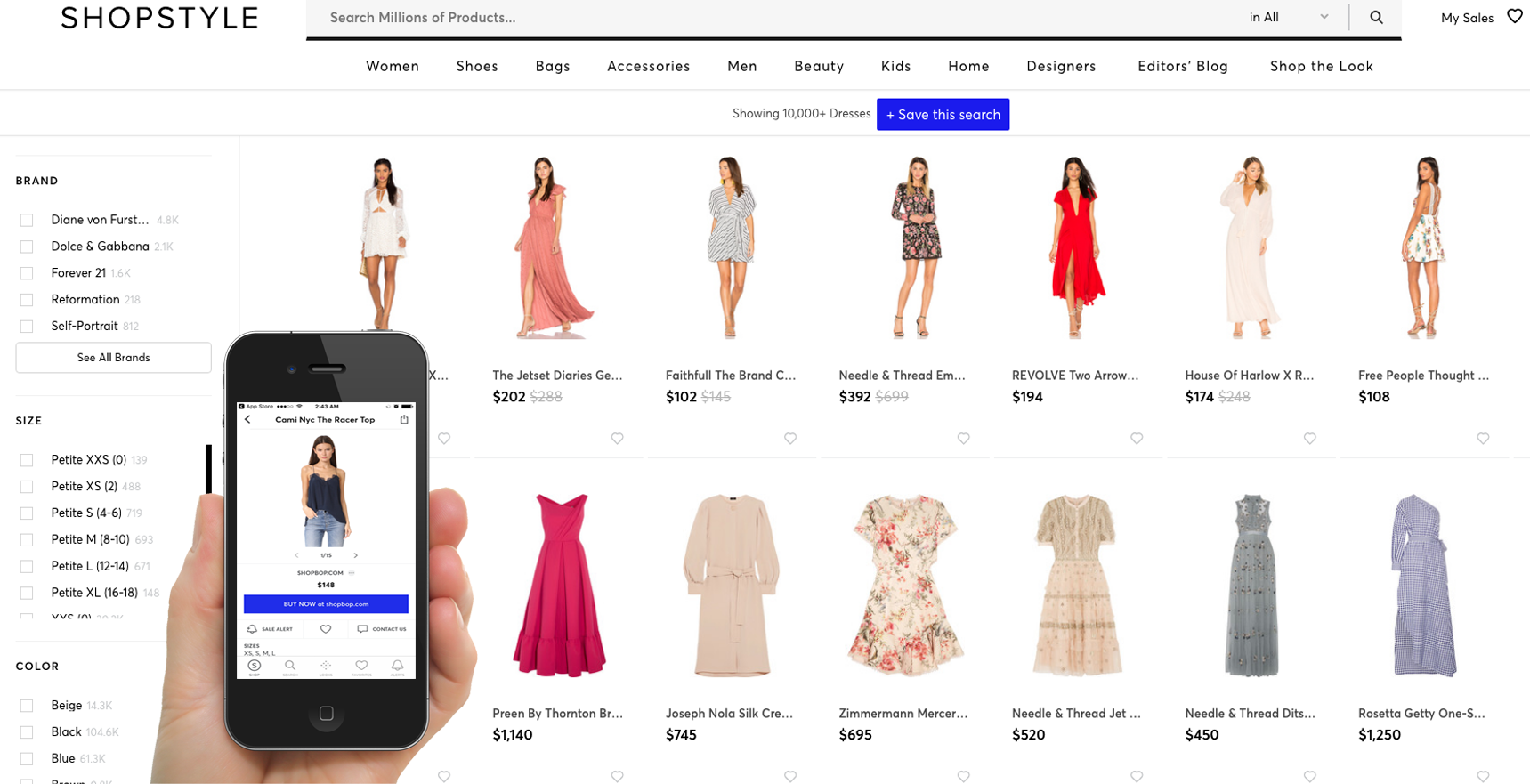
Task: Click the Save this search button
Action: click(x=943, y=114)
